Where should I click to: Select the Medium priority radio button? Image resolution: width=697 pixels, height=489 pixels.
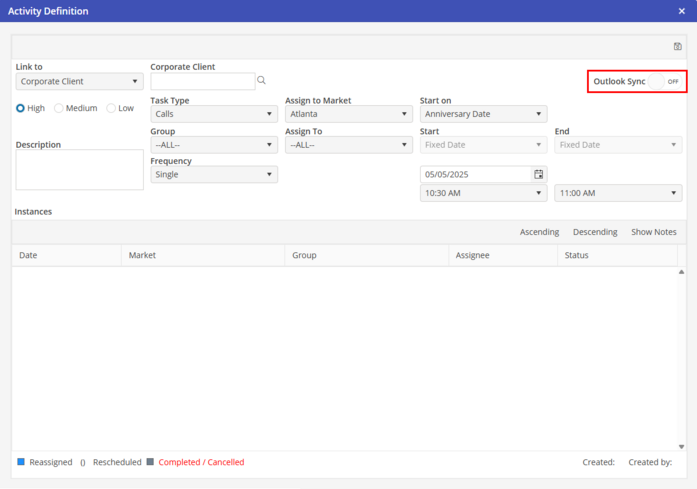pyautogui.click(x=59, y=108)
